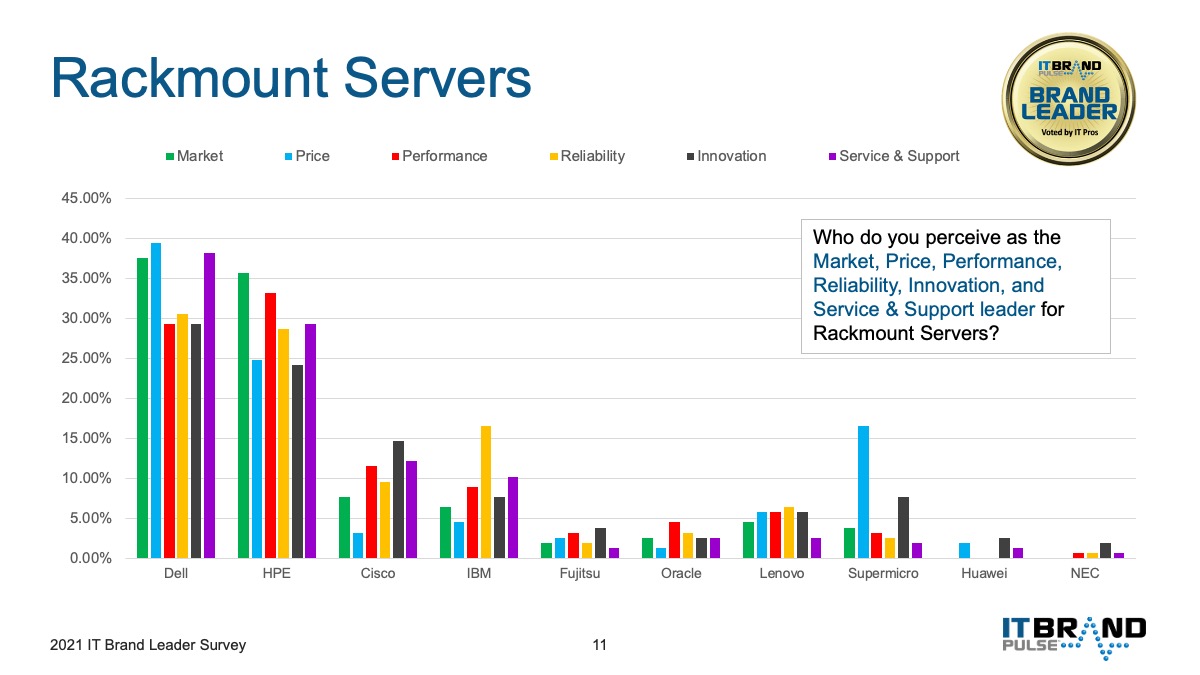Image resolution: width=1200 pixels, height=675 pixels.
Task: Click the slide title "Rackmount Servers"
Action: point(291,78)
